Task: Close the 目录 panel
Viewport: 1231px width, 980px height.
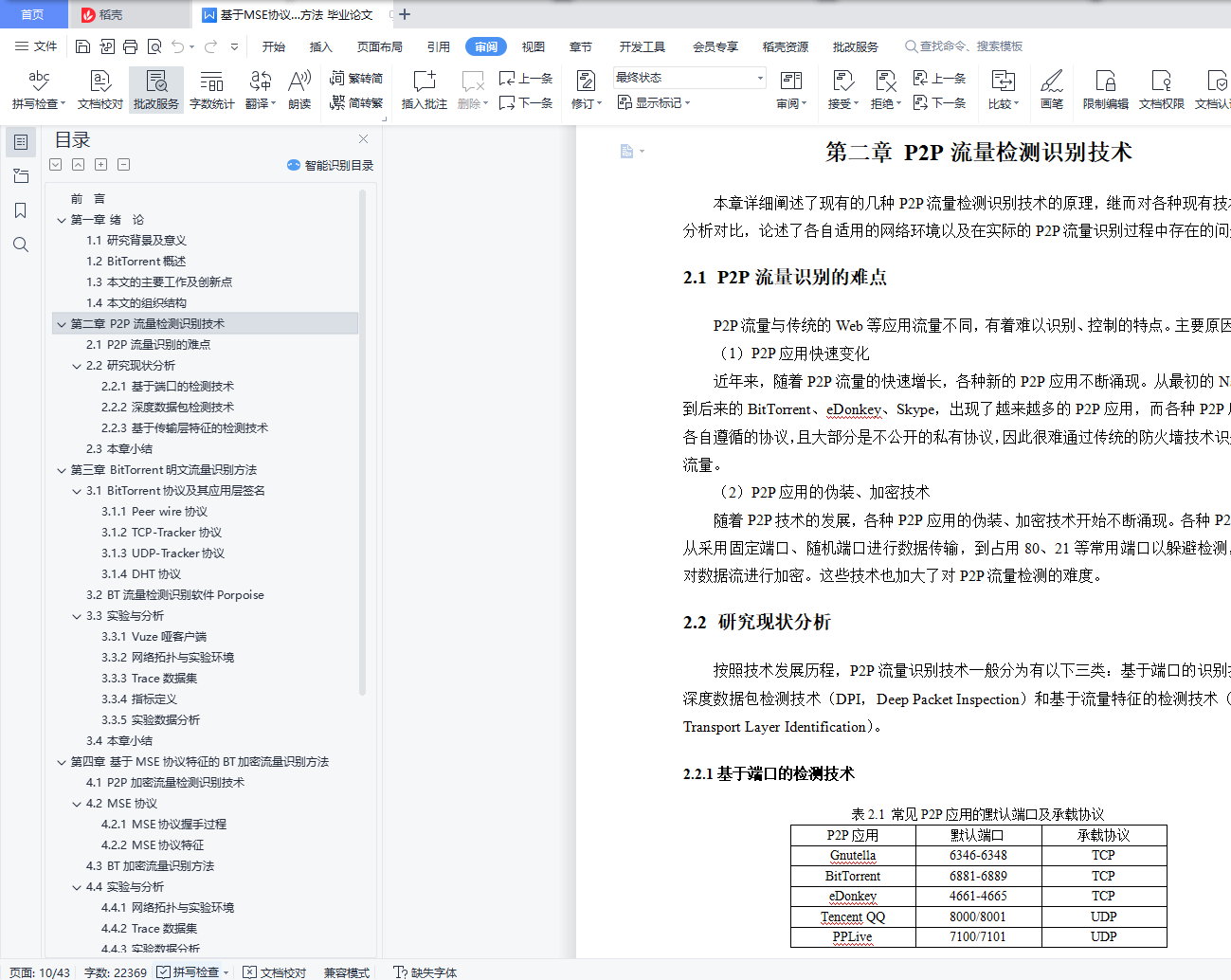Action: [x=363, y=139]
